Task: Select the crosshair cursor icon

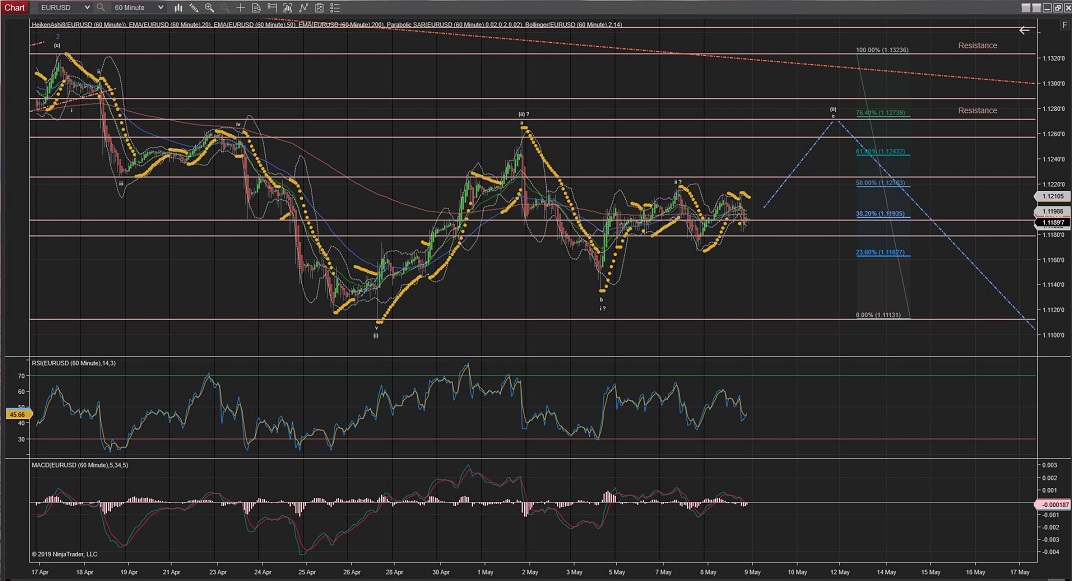Action: tap(240, 7)
